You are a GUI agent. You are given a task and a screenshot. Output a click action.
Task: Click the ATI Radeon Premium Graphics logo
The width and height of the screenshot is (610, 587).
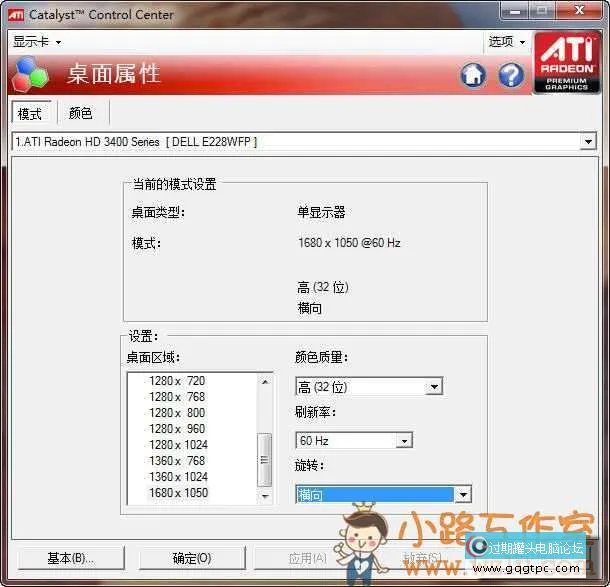point(566,63)
